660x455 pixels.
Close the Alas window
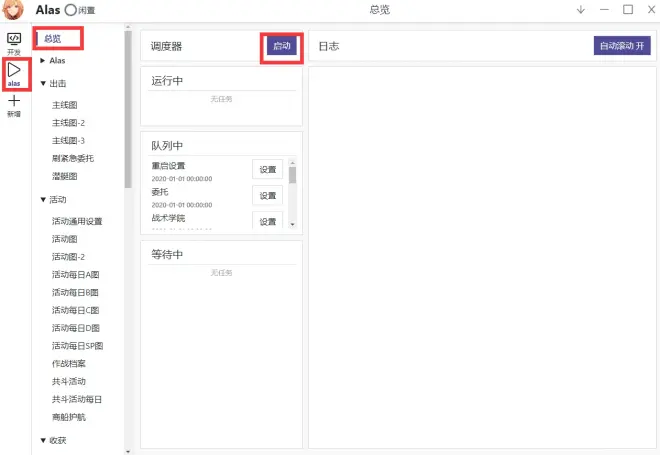[x=651, y=9]
